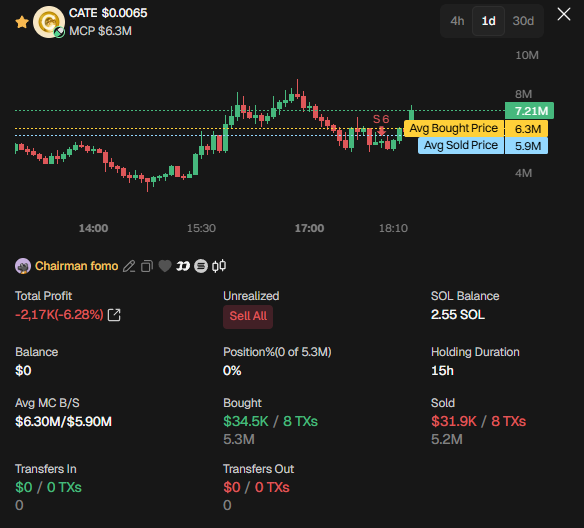Select the 1d timeframe tab

click(488, 21)
